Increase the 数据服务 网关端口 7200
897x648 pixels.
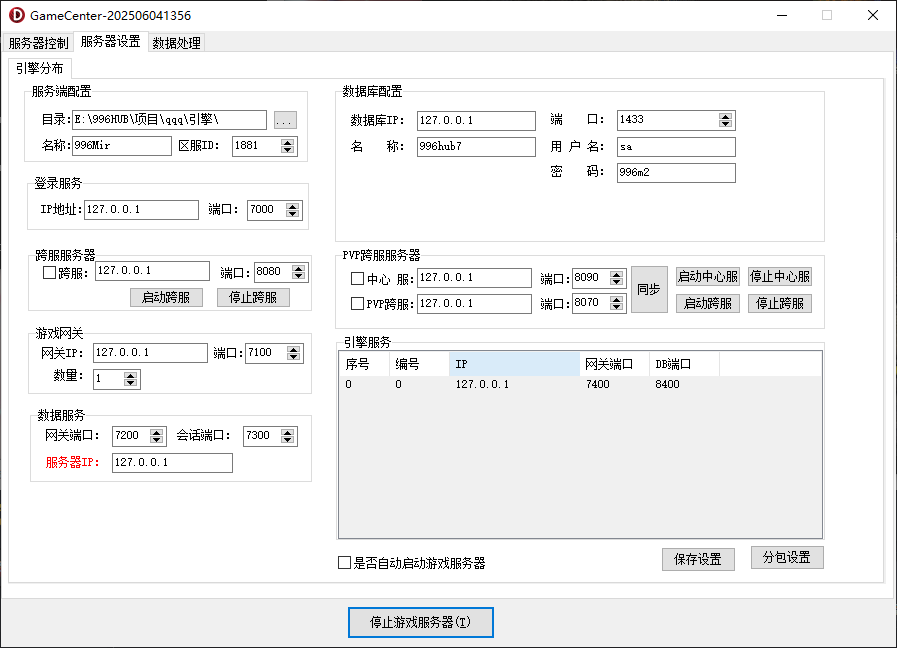pos(157,432)
